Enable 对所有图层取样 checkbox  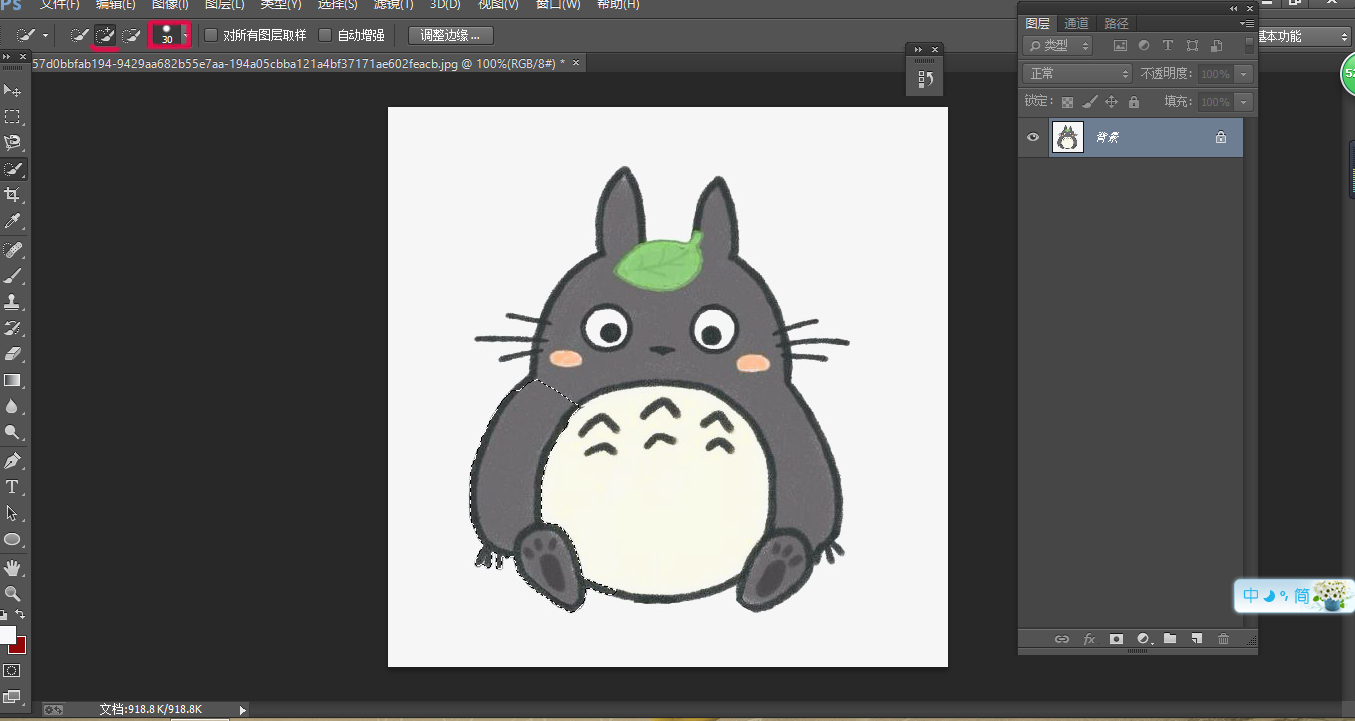tap(211, 35)
